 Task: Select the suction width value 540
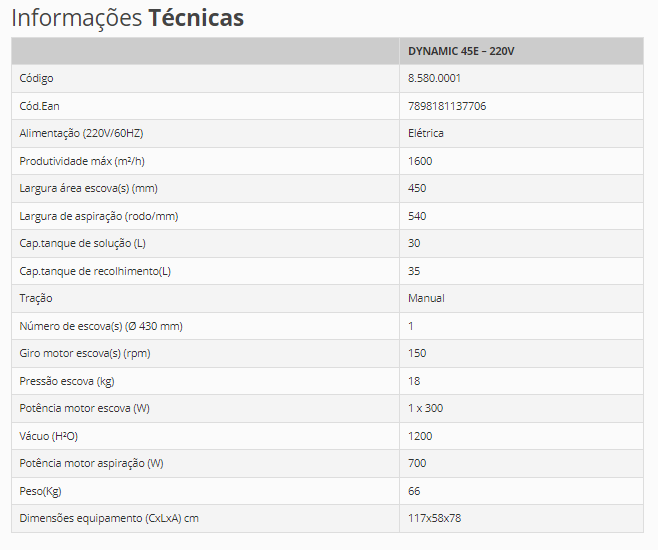tap(417, 216)
